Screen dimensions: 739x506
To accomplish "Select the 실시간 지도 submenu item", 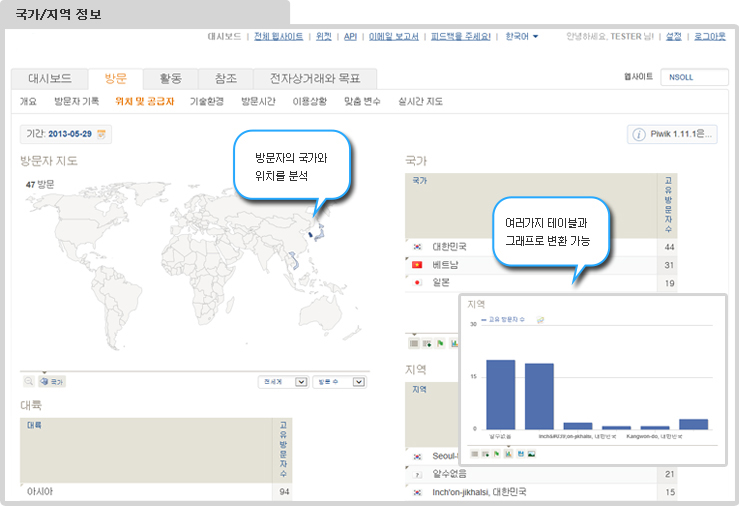I will pos(420,101).
